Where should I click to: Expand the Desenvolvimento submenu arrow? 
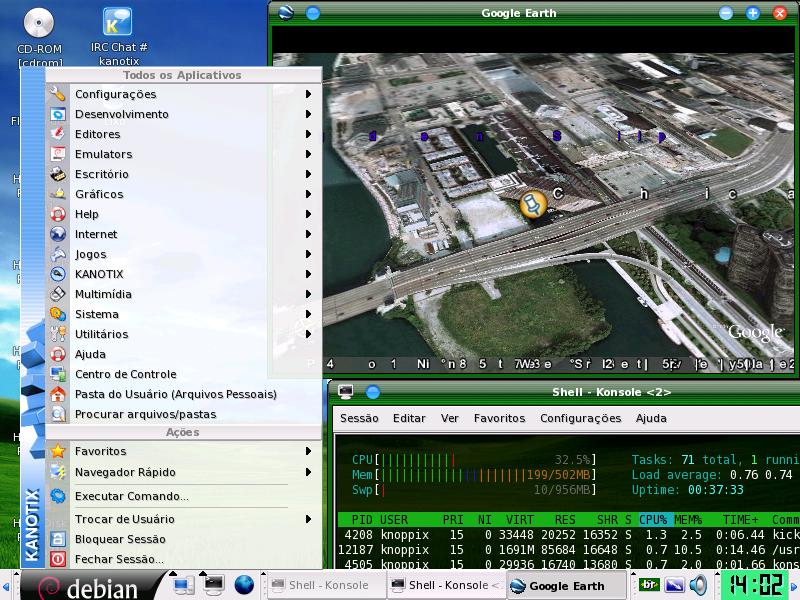tap(308, 114)
